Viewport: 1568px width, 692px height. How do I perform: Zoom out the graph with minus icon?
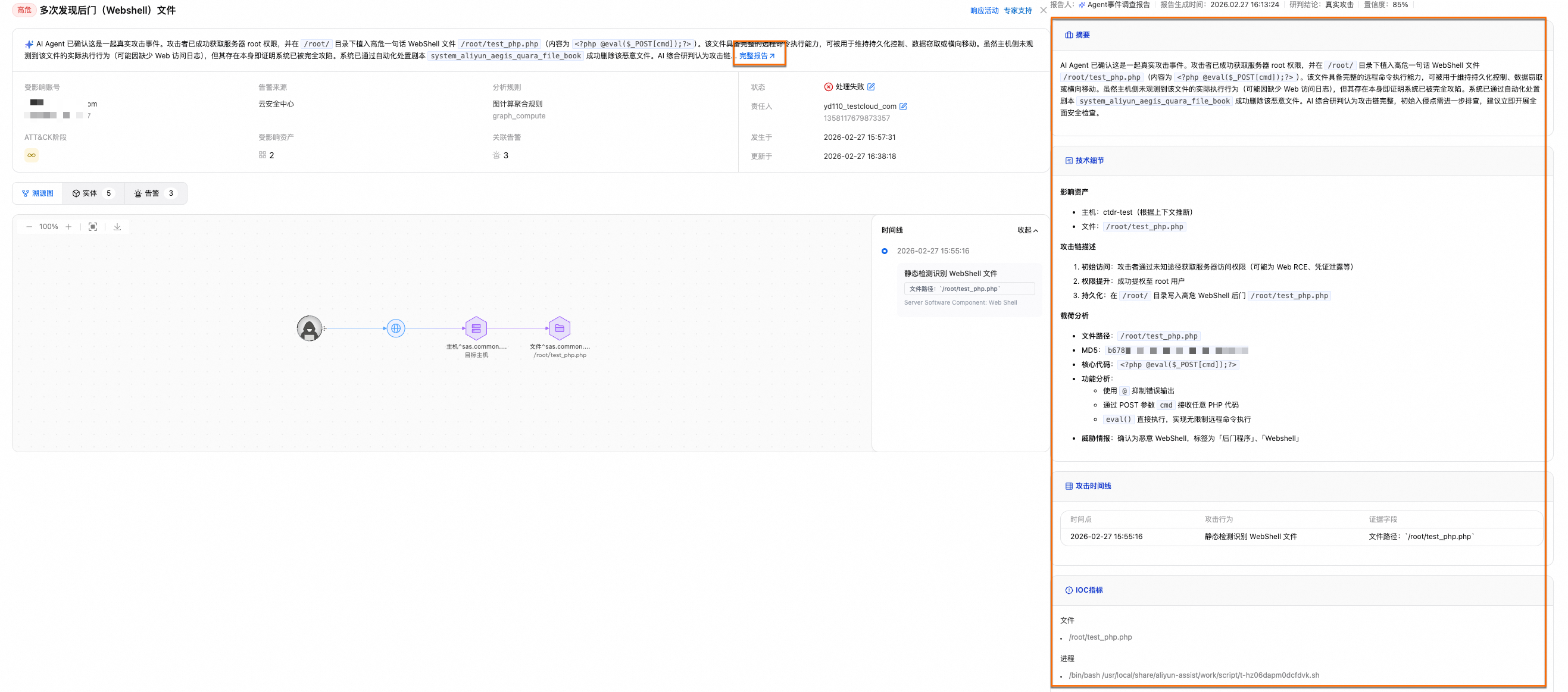click(29, 227)
